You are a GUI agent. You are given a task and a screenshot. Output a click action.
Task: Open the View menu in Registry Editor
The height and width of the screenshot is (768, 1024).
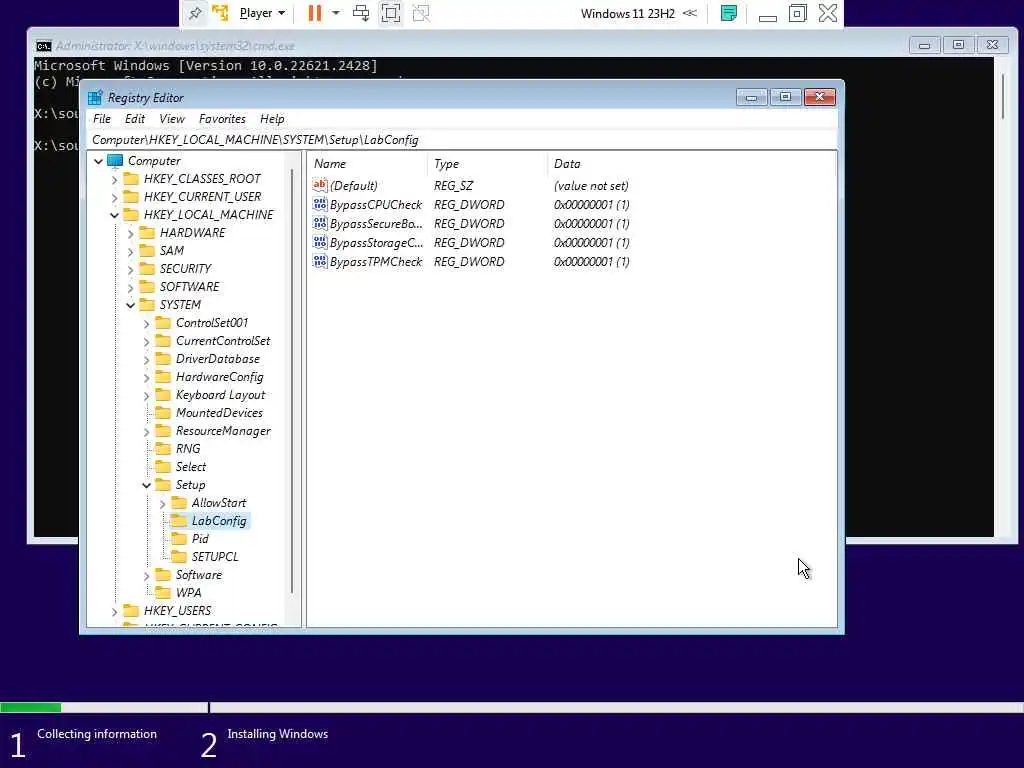coord(172,119)
